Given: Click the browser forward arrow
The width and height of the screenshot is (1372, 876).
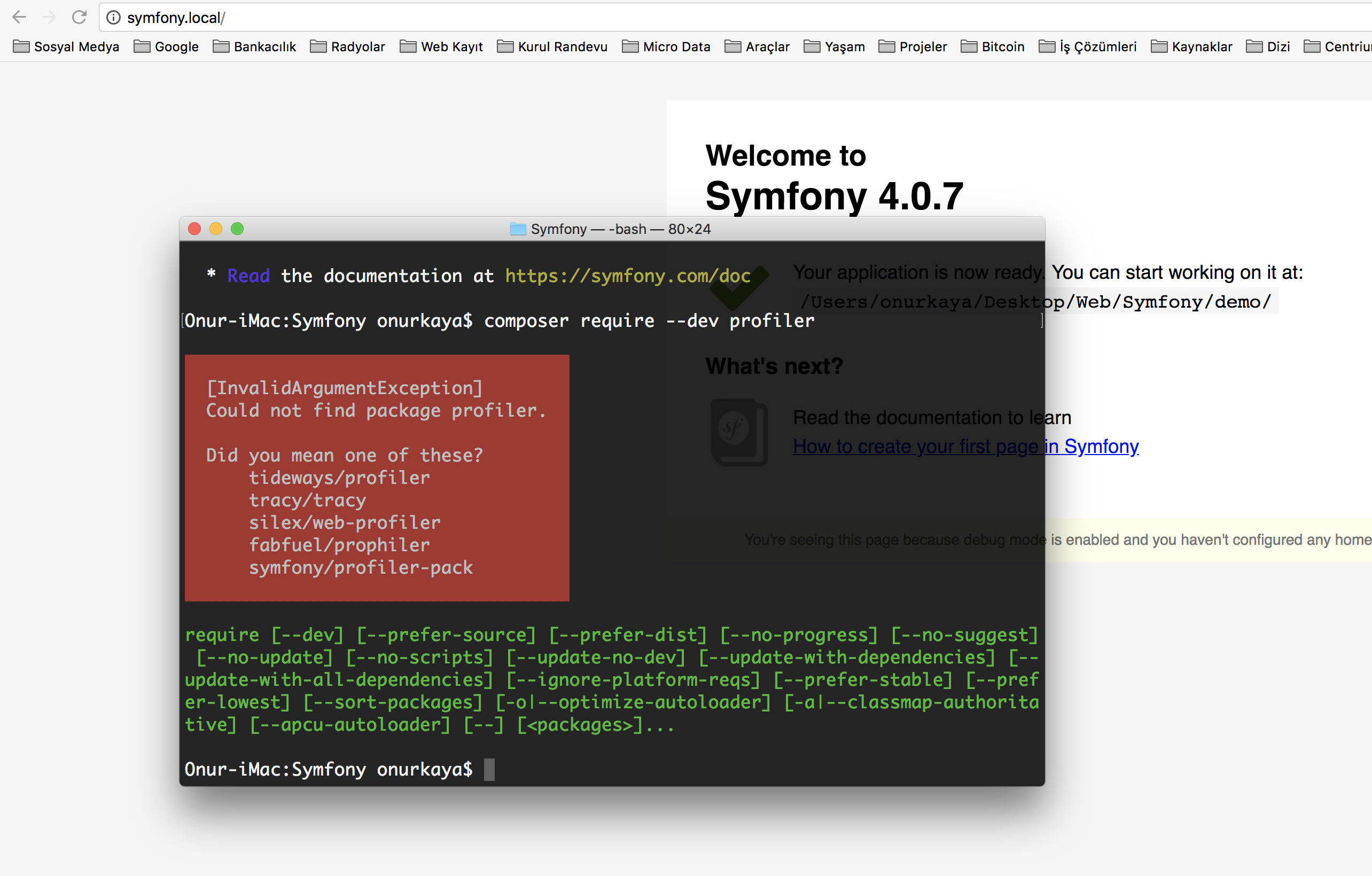Looking at the screenshot, I should (50, 17).
